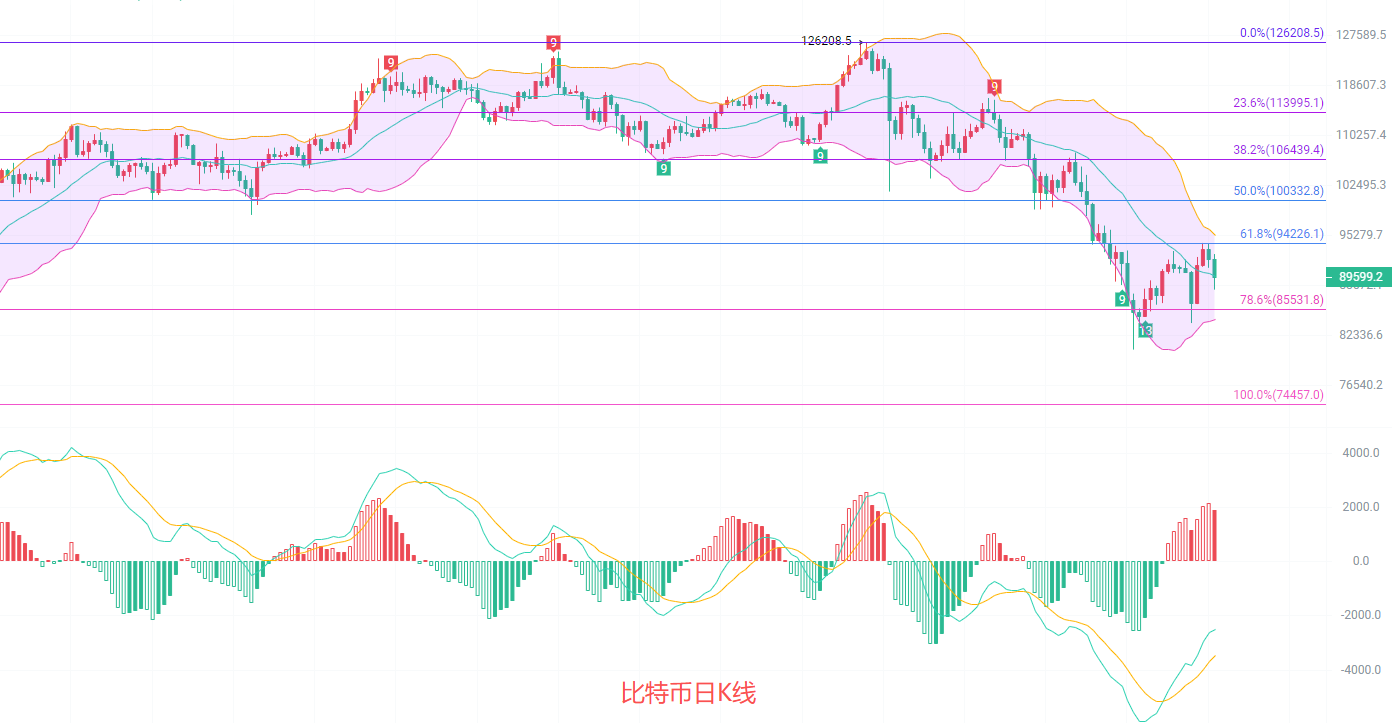Screen dimensions: 1392x723
Task: Click the 4000.0 MACD axis label
Action: tap(1361, 453)
